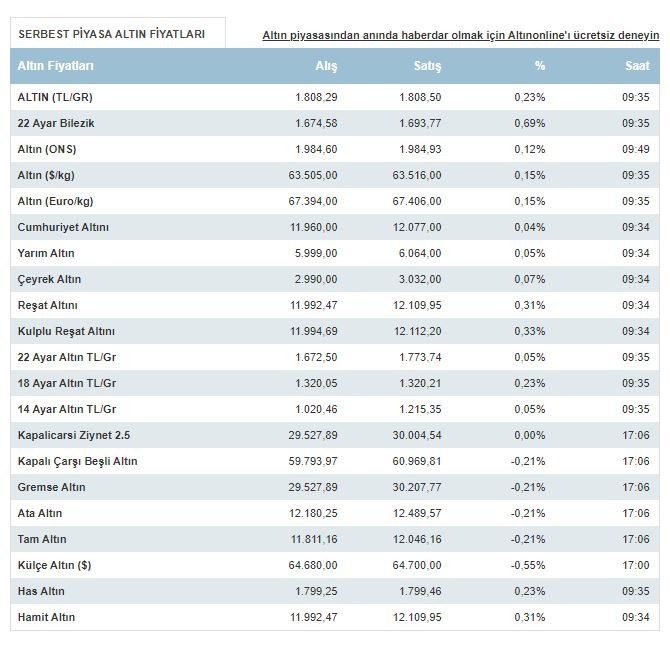
Task: Open Yarım Altın price entry
Action: coord(46,253)
